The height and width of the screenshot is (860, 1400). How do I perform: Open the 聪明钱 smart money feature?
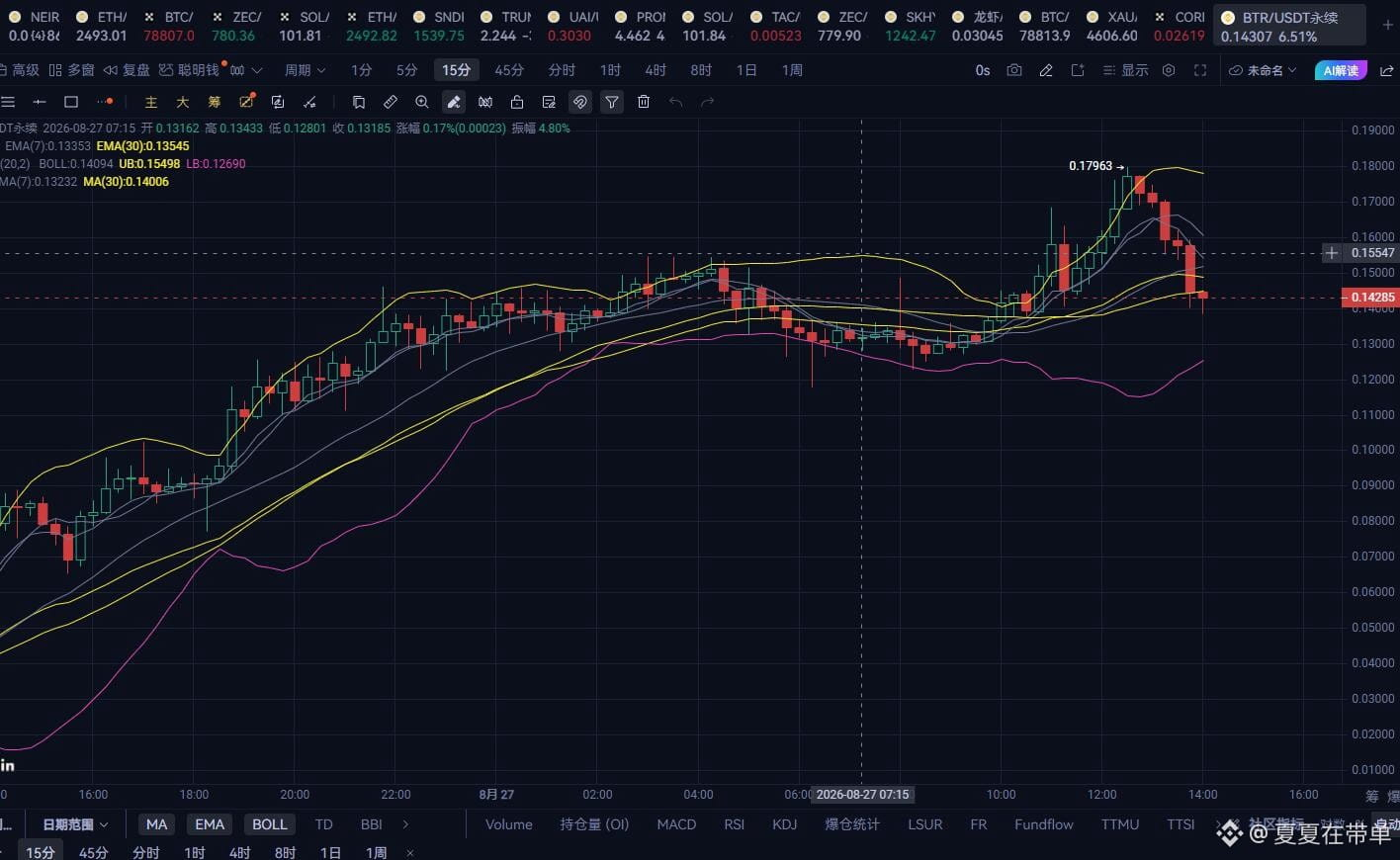coord(189,70)
